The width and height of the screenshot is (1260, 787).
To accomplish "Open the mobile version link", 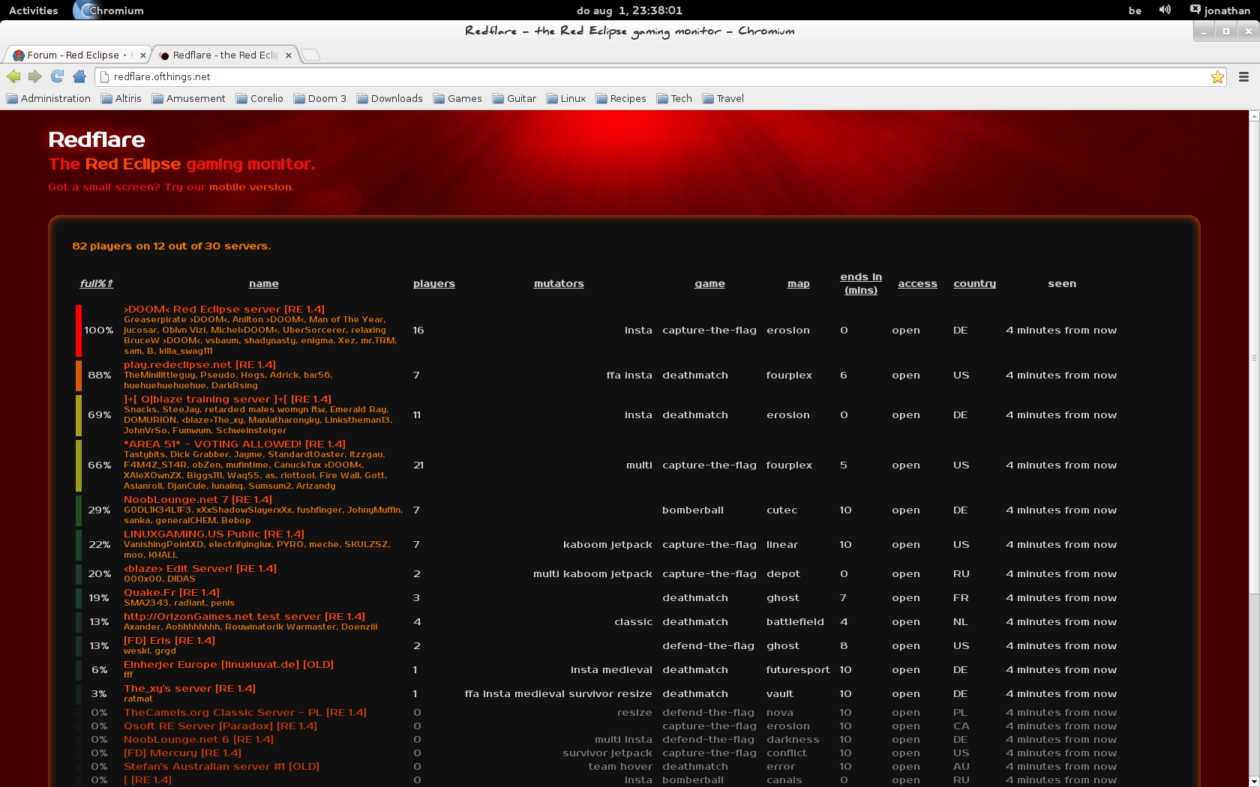I will pyautogui.click(x=250, y=187).
